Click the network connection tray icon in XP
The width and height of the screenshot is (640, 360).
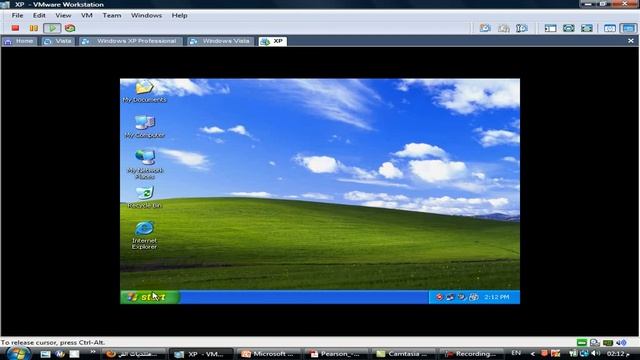click(x=450, y=297)
